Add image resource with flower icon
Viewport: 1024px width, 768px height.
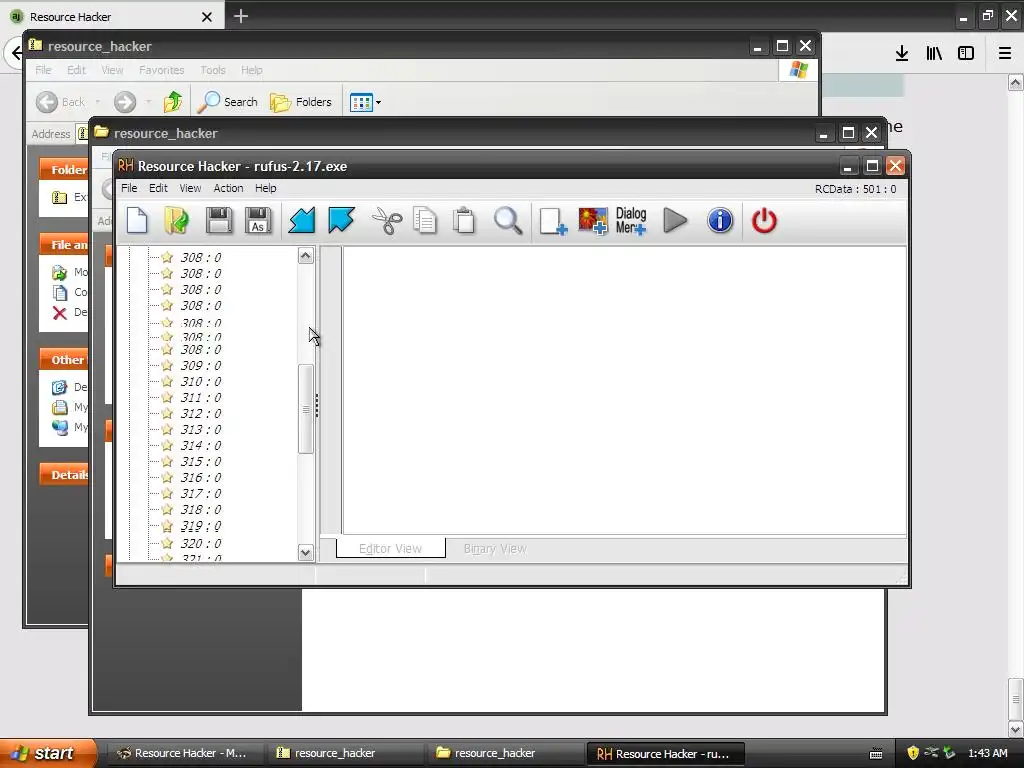pyautogui.click(x=593, y=221)
